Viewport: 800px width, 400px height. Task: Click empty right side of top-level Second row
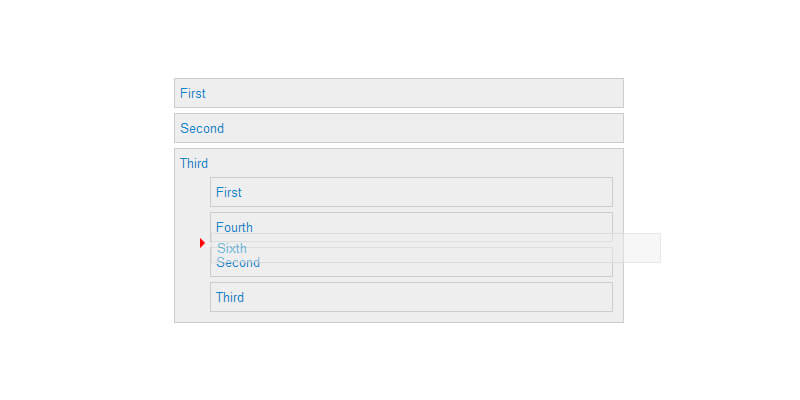pos(560,128)
